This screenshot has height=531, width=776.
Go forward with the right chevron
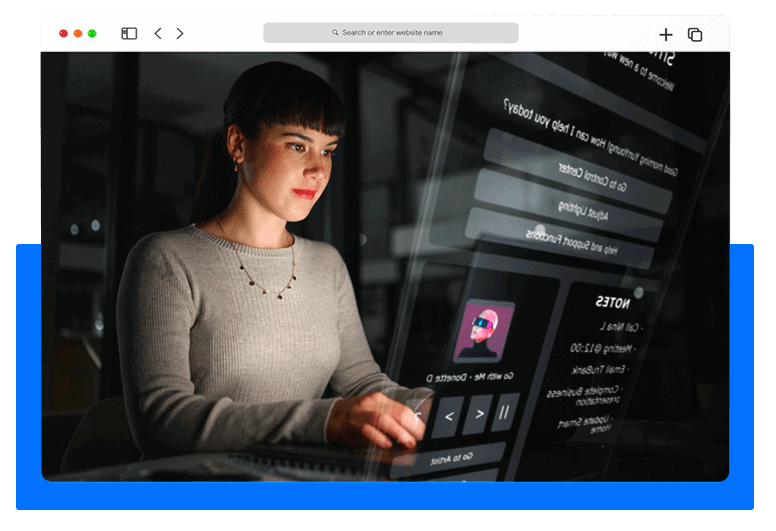pyautogui.click(x=180, y=34)
